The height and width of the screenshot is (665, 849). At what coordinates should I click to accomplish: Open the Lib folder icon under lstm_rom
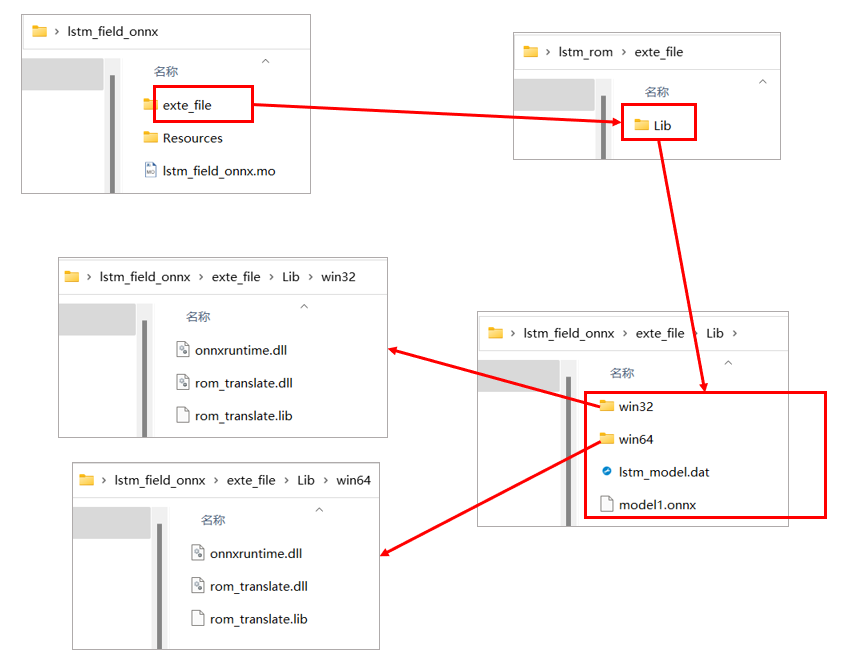tap(641, 125)
